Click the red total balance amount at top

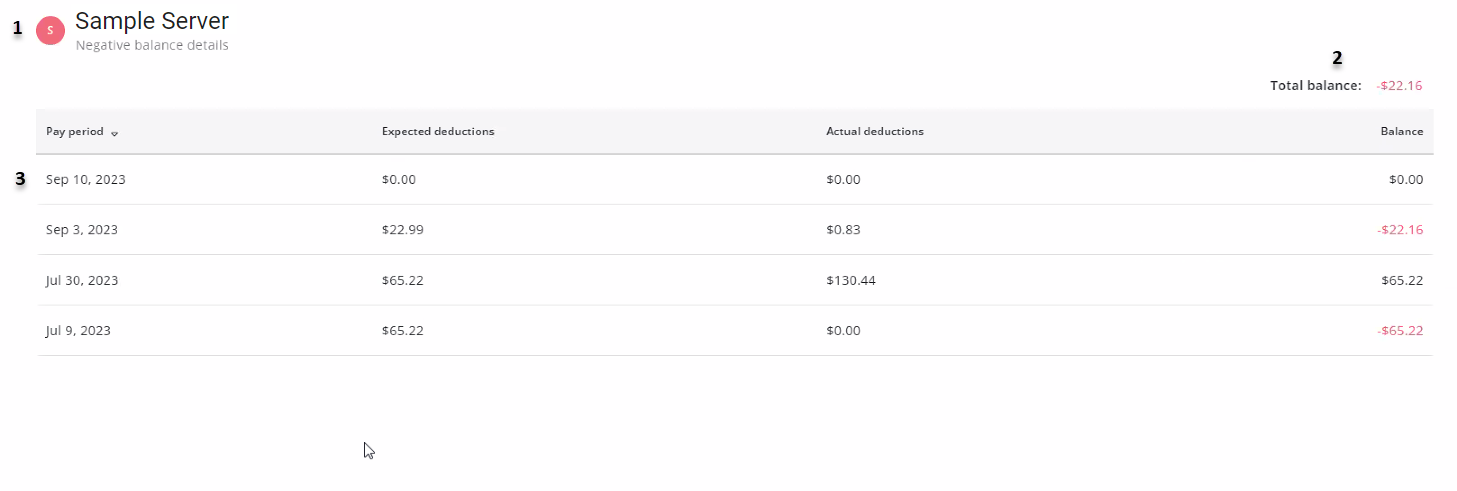click(1399, 86)
